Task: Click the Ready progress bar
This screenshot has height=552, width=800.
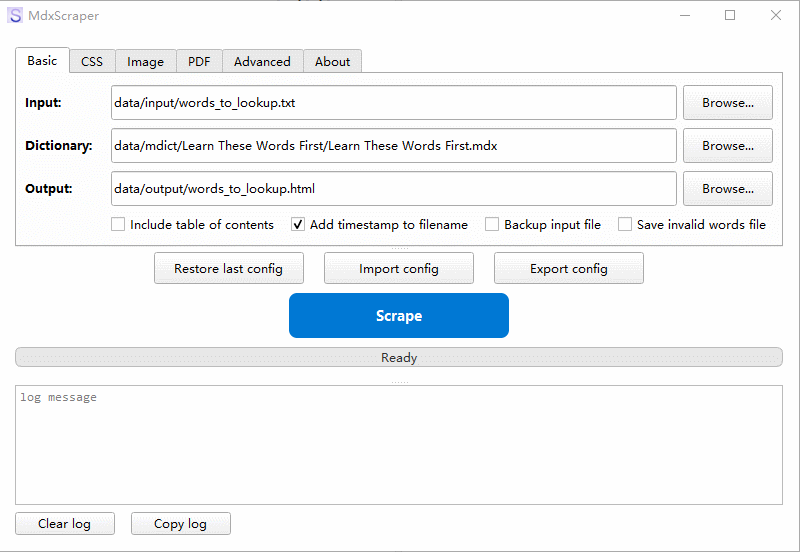Action: (398, 357)
